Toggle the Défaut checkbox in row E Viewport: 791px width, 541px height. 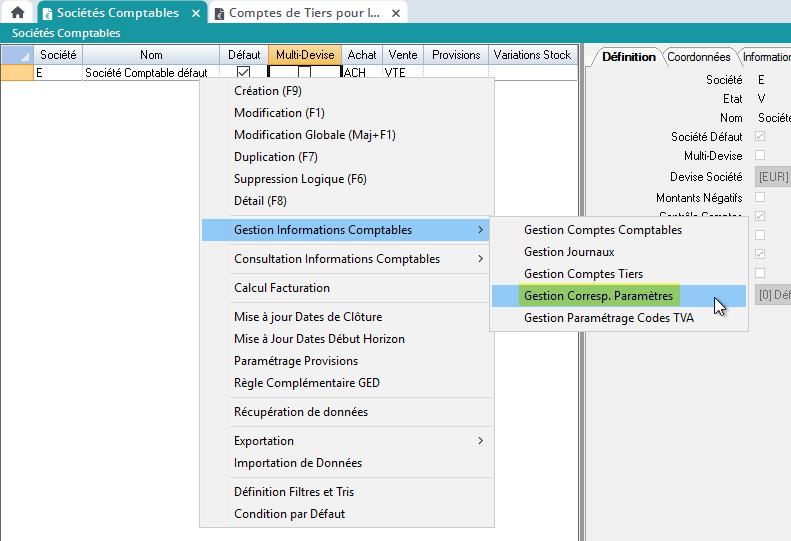243,73
